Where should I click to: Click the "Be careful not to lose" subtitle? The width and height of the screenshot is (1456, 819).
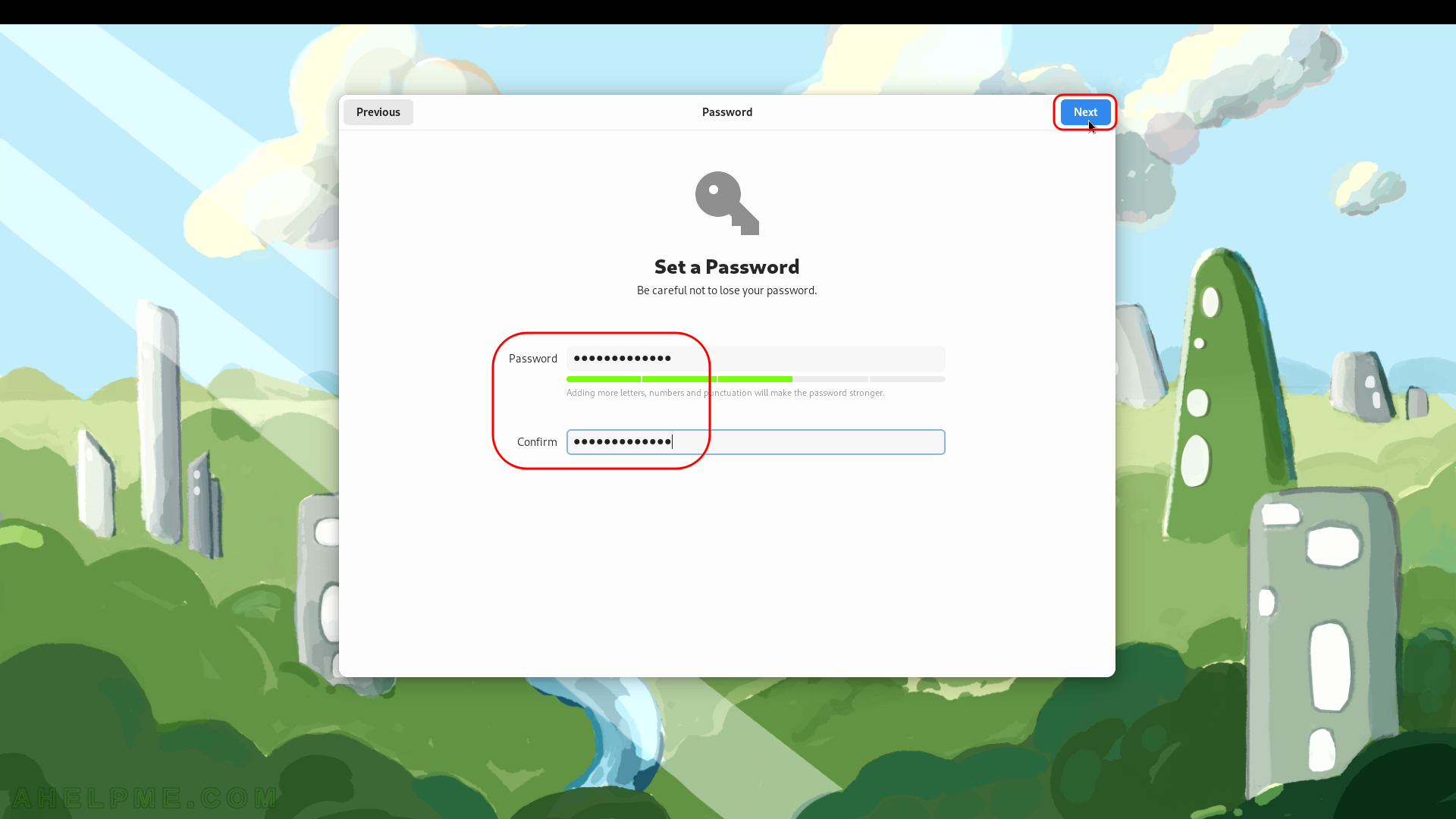click(x=726, y=290)
